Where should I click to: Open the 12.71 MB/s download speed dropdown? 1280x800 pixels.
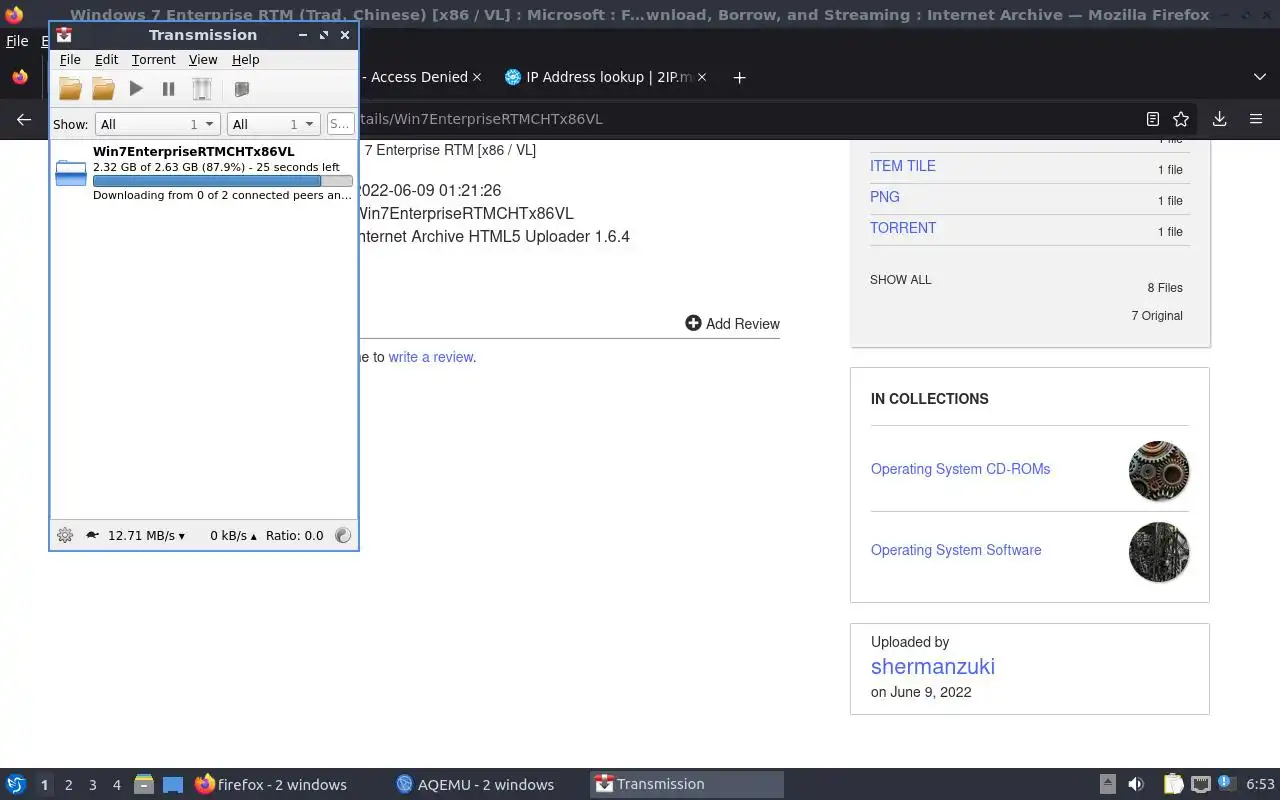click(146, 535)
